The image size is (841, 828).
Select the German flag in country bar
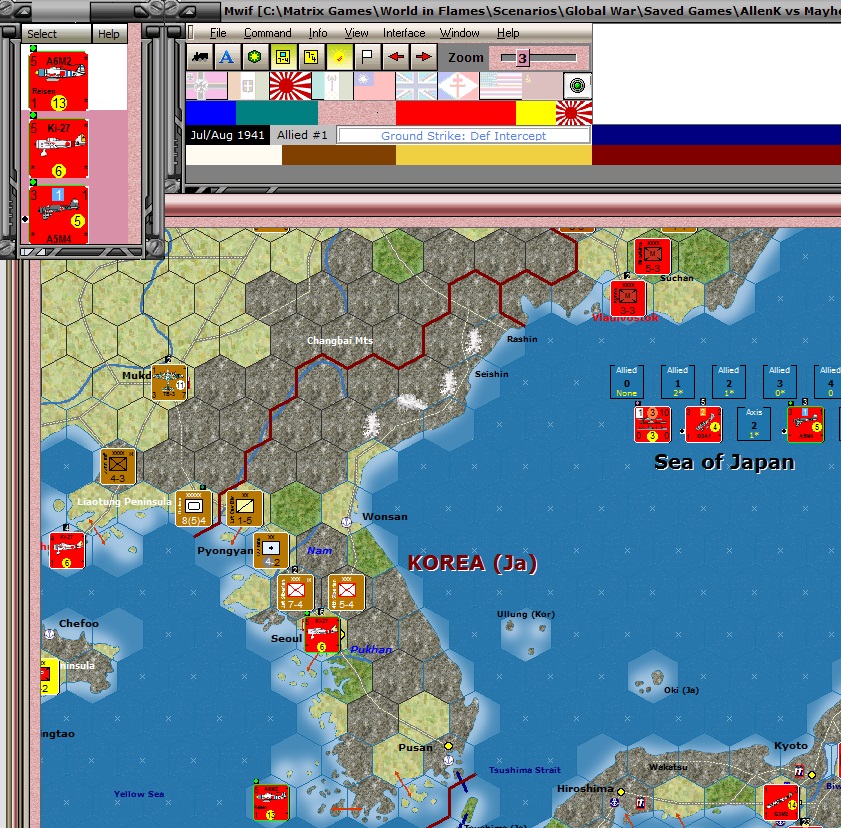tap(206, 86)
